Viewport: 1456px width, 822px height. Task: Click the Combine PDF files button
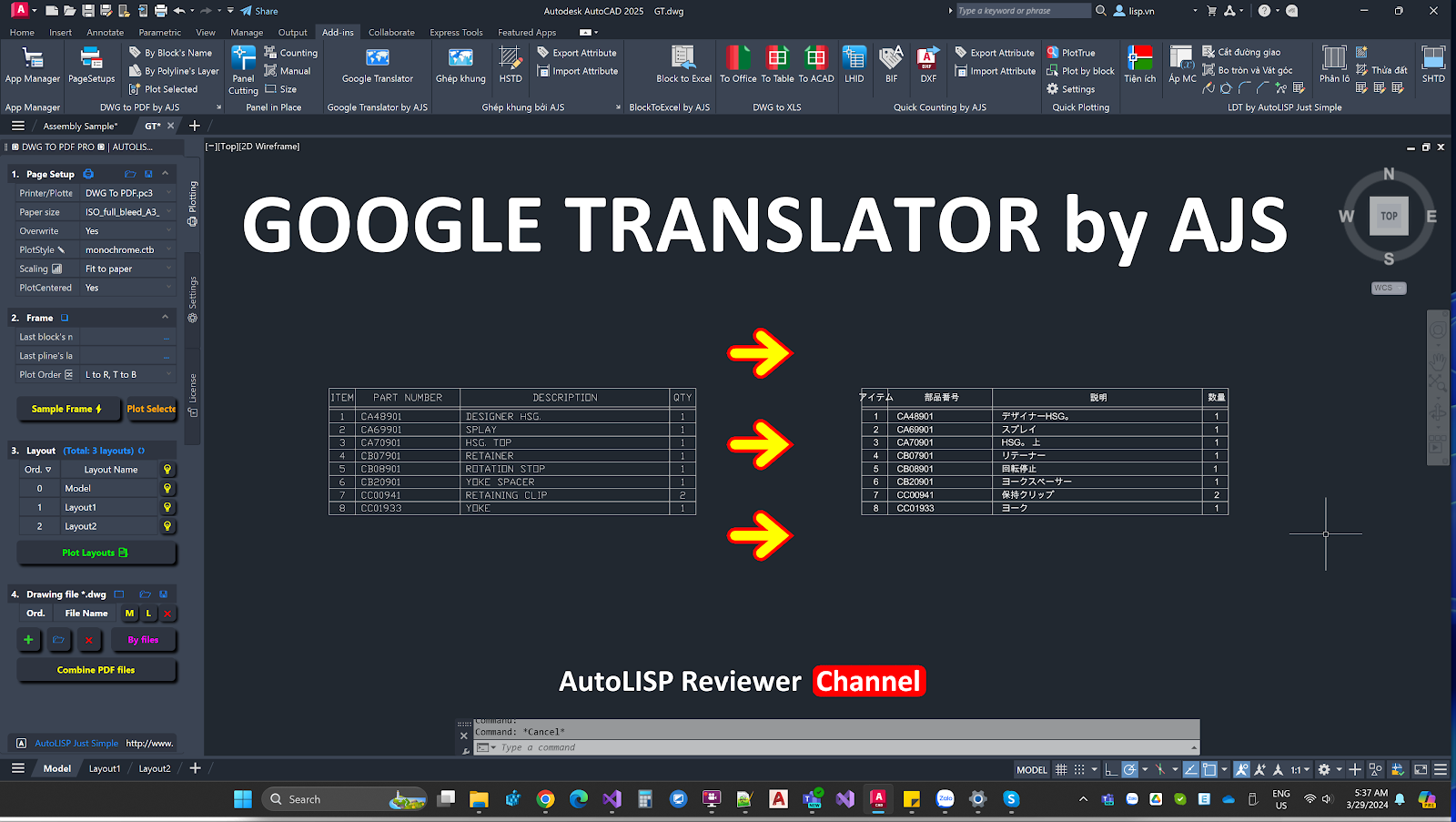click(96, 670)
